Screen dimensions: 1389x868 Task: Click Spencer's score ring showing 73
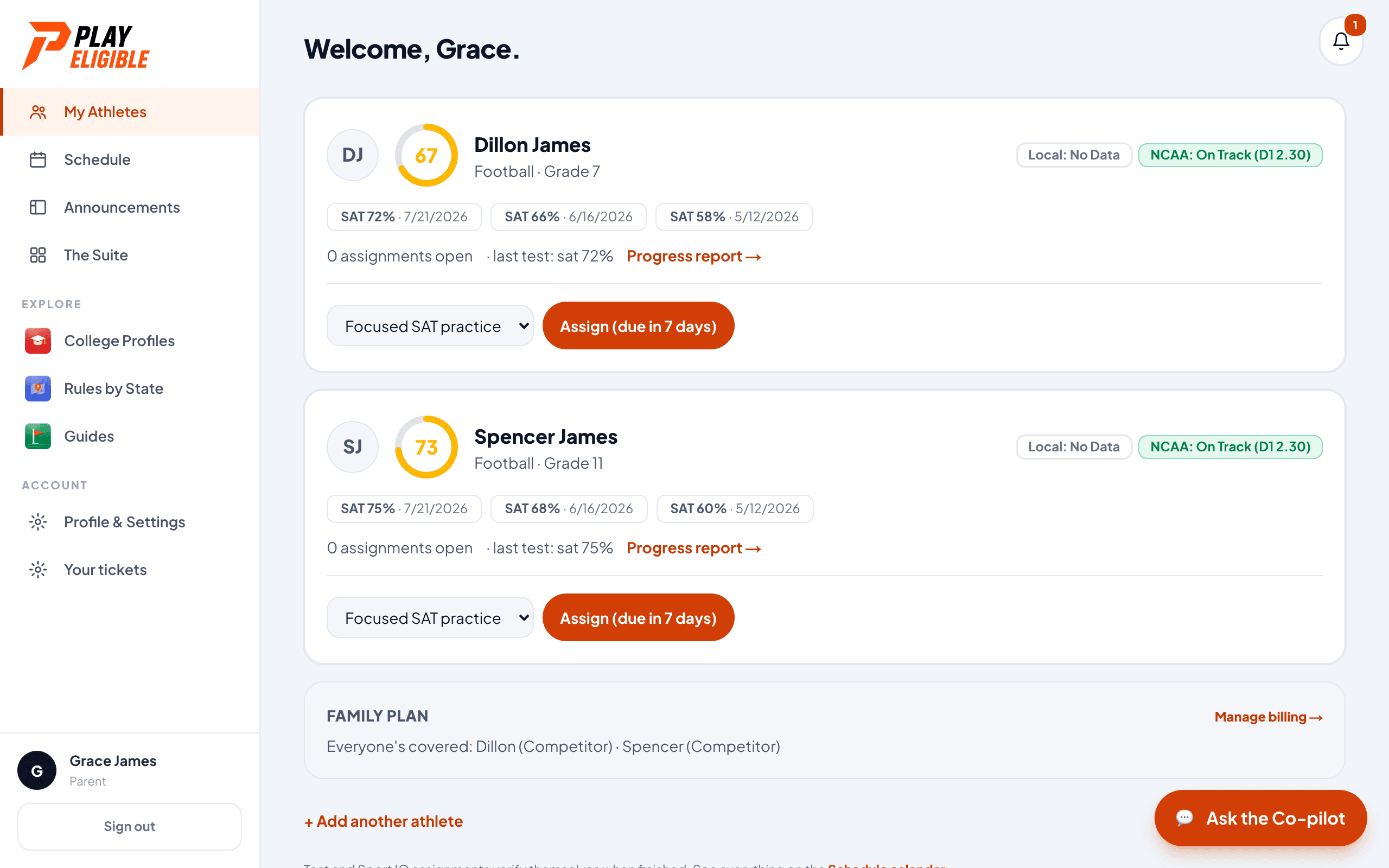[x=426, y=446]
